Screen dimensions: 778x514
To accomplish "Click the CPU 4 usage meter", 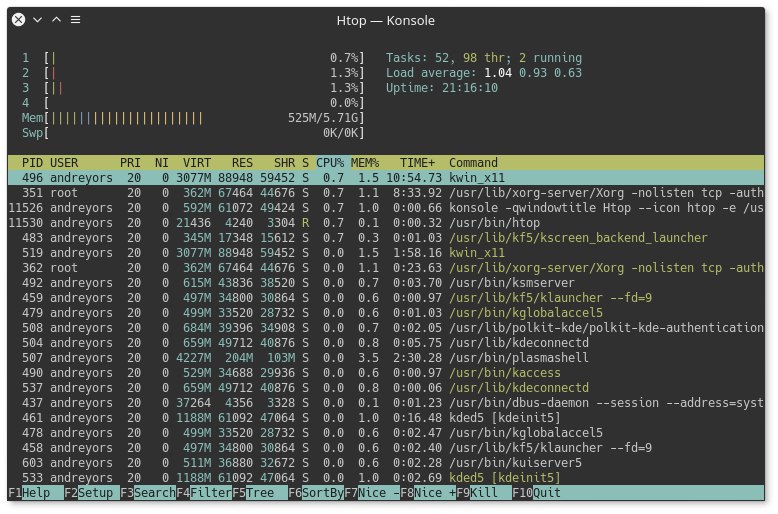I will click(193, 103).
